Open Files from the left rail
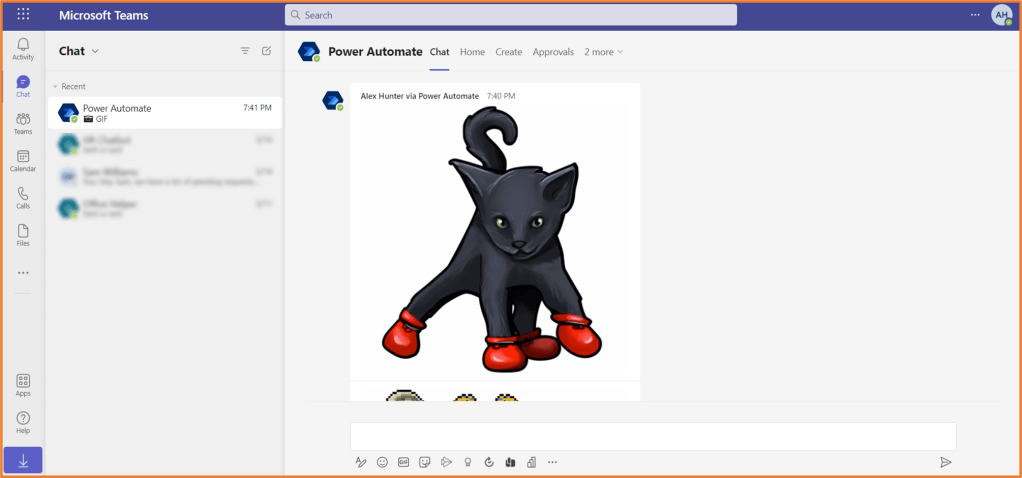 (23, 235)
